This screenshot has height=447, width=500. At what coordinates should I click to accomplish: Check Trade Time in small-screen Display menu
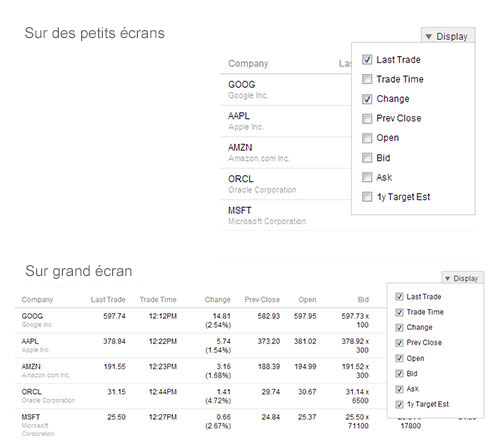coord(367,79)
